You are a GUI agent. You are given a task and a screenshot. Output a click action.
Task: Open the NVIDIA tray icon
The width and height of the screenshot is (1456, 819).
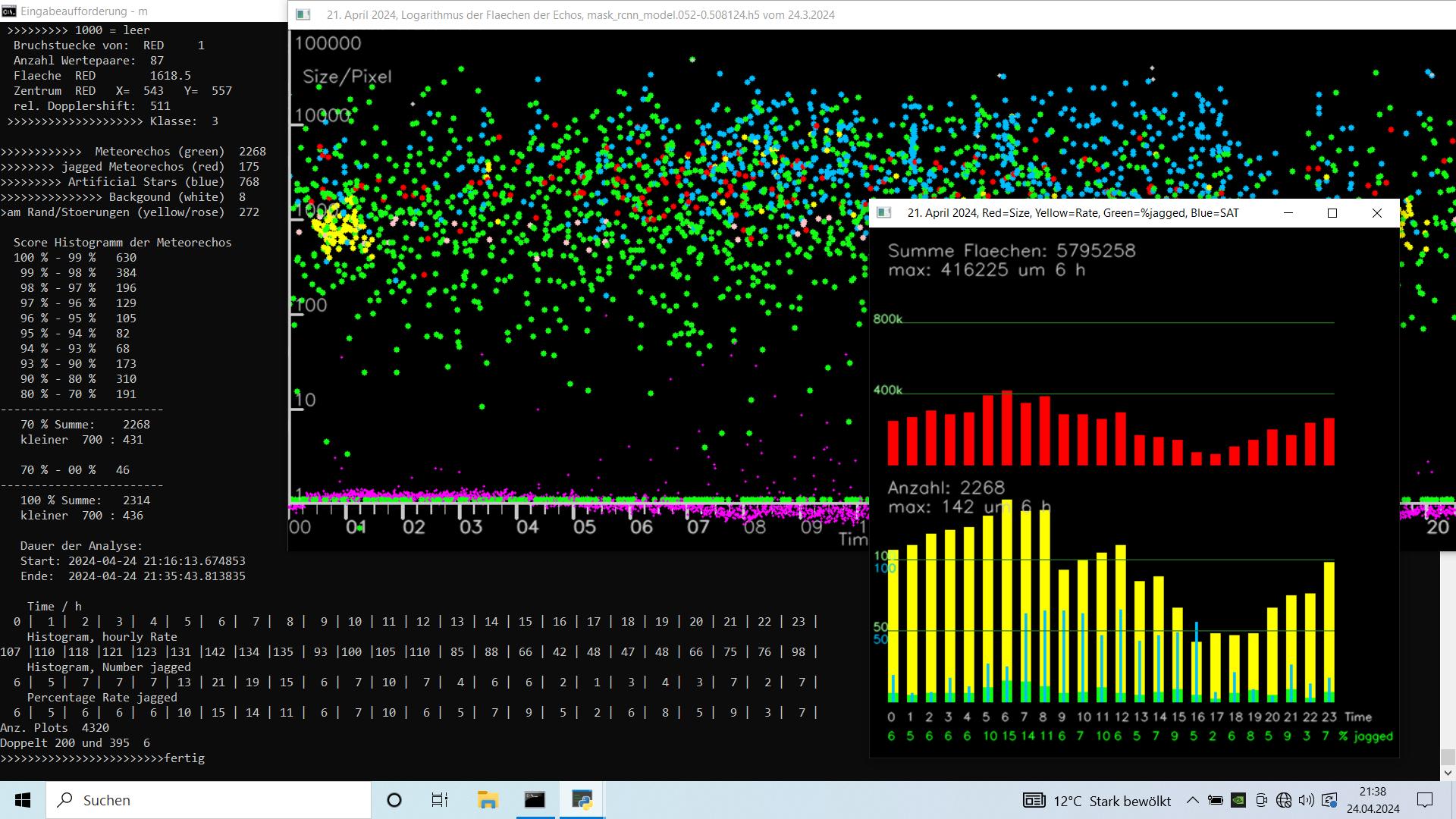pyautogui.click(x=1238, y=800)
